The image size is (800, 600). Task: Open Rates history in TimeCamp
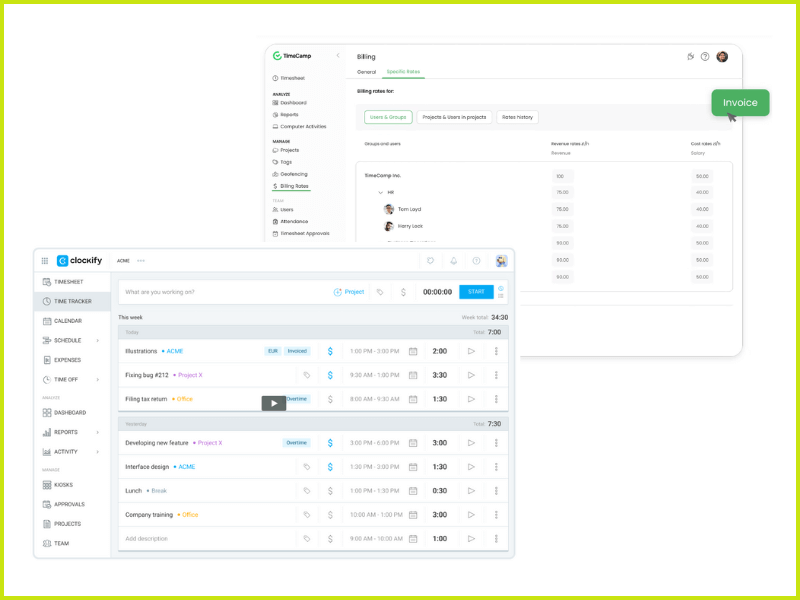click(x=517, y=117)
